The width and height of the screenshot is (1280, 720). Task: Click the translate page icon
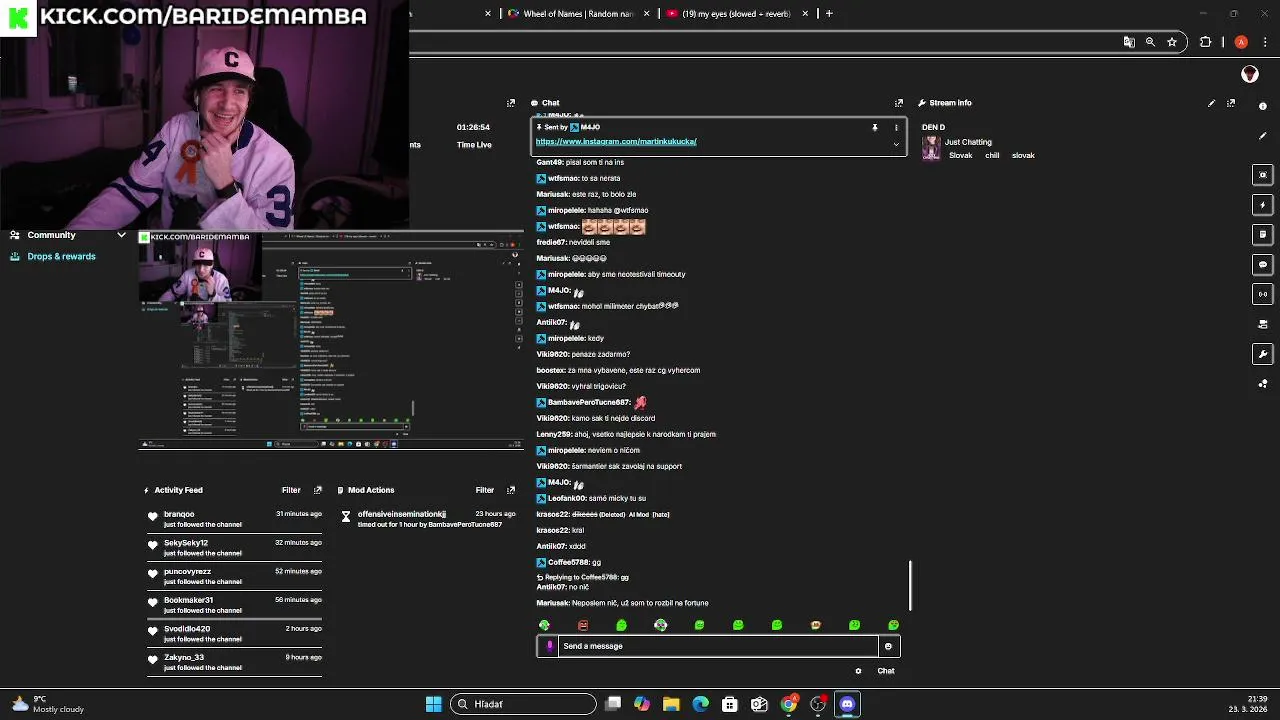tap(1129, 42)
